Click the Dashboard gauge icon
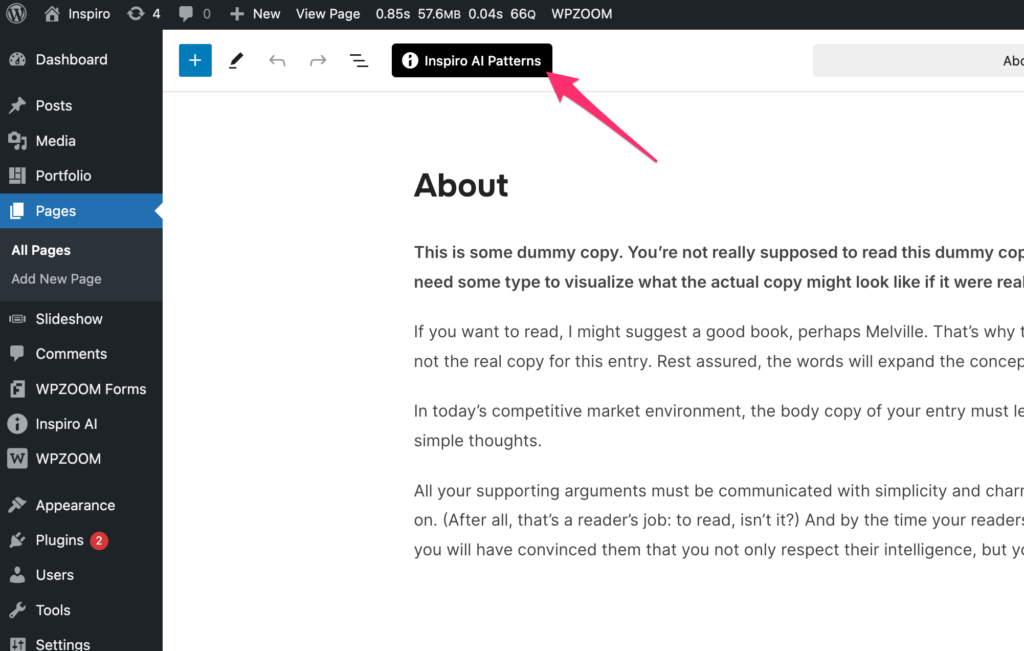This screenshot has width=1024, height=651. pyautogui.click(x=18, y=59)
